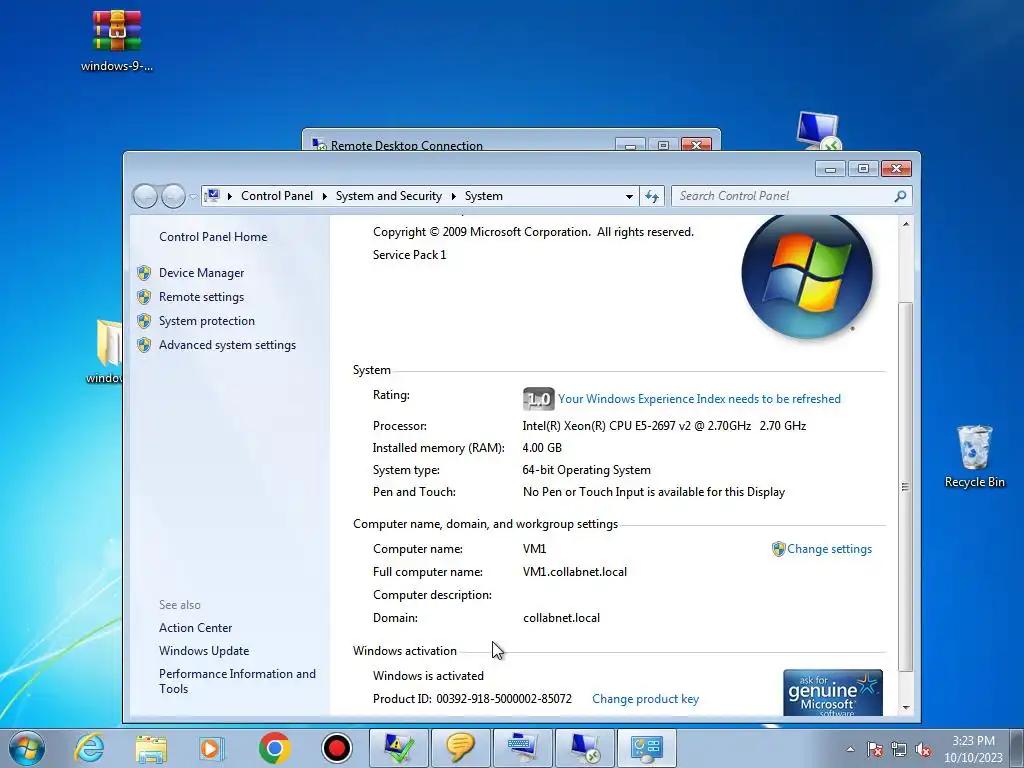1024x768 pixels.
Task: Launch Internet Explorer from taskbar
Action: click(x=89, y=748)
